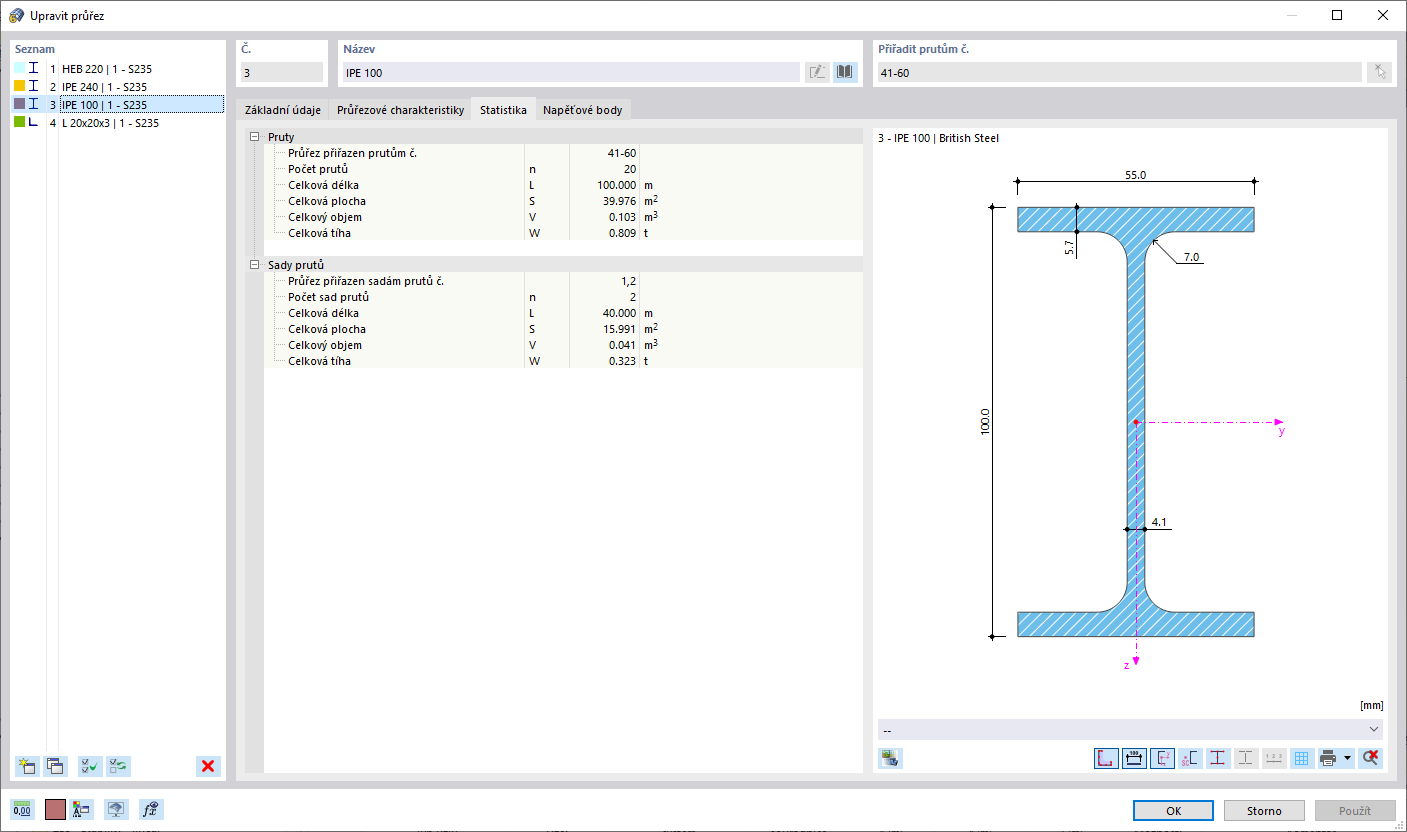Click the member sets total weight 0.323
The width and height of the screenshot is (1407, 832).
621,361
